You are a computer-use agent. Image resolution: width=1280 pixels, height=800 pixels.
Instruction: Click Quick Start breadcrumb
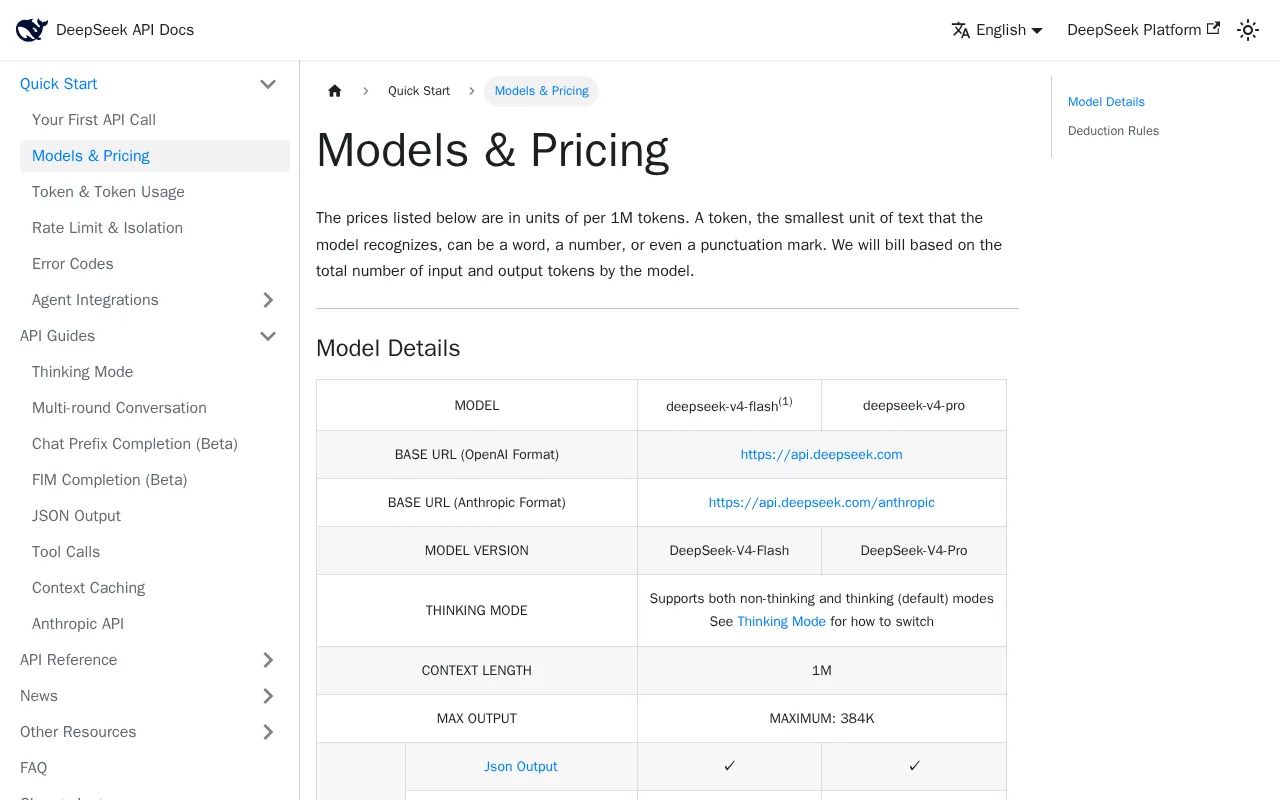419,91
